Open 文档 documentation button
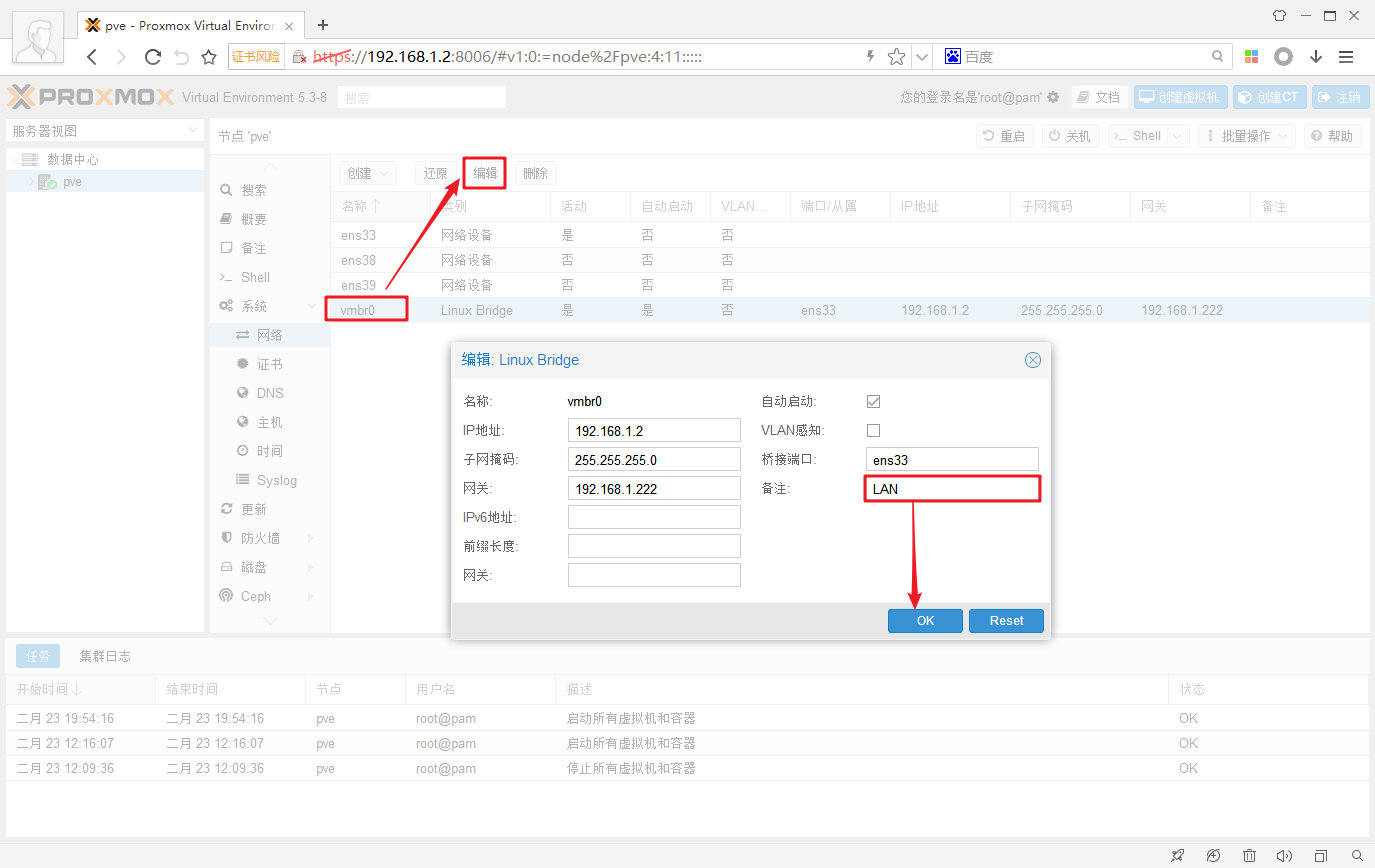Screen dimensions: 1375x868 click(x=1100, y=97)
